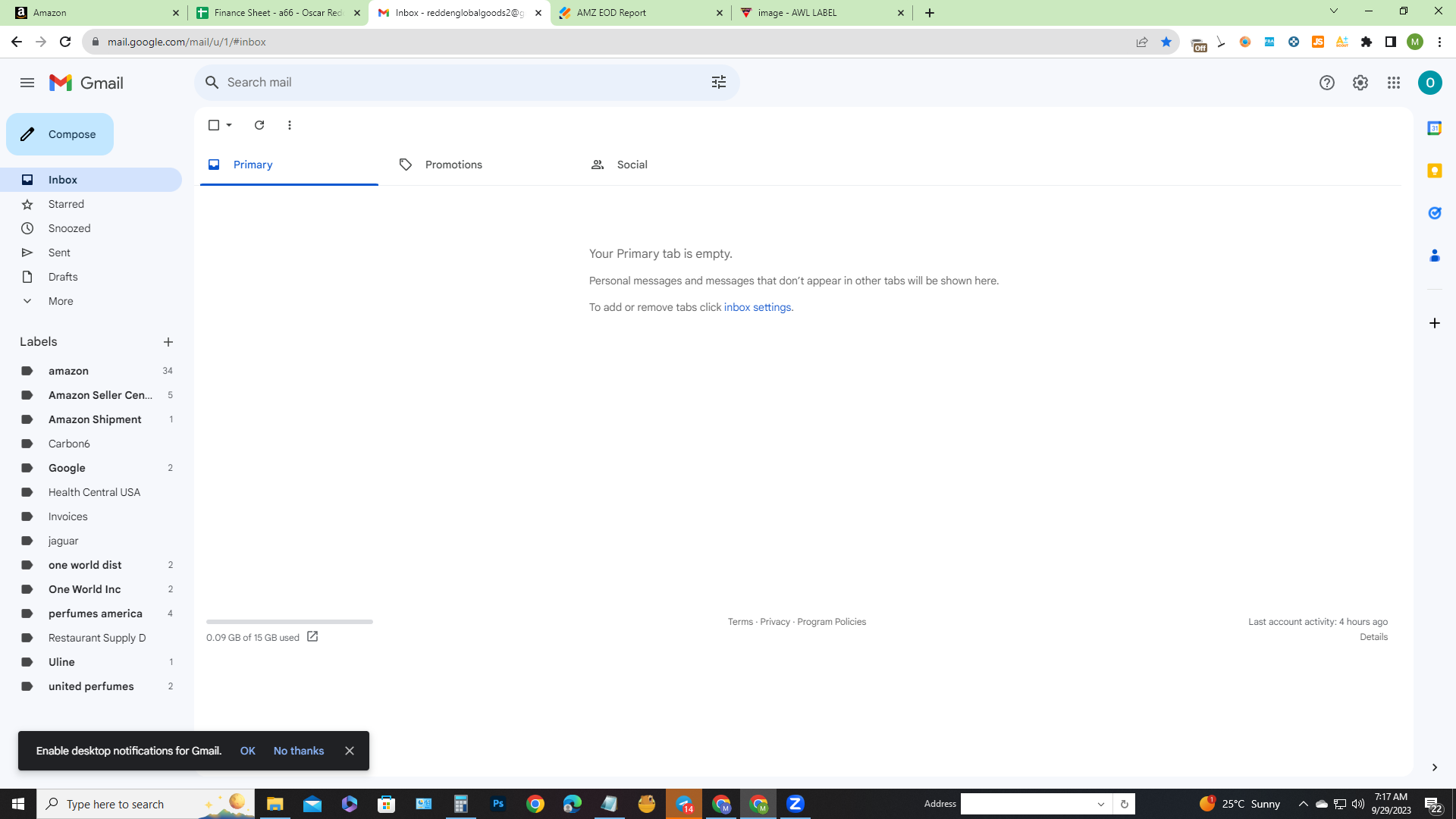Accept desktop notifications with OK

point(247,751)
